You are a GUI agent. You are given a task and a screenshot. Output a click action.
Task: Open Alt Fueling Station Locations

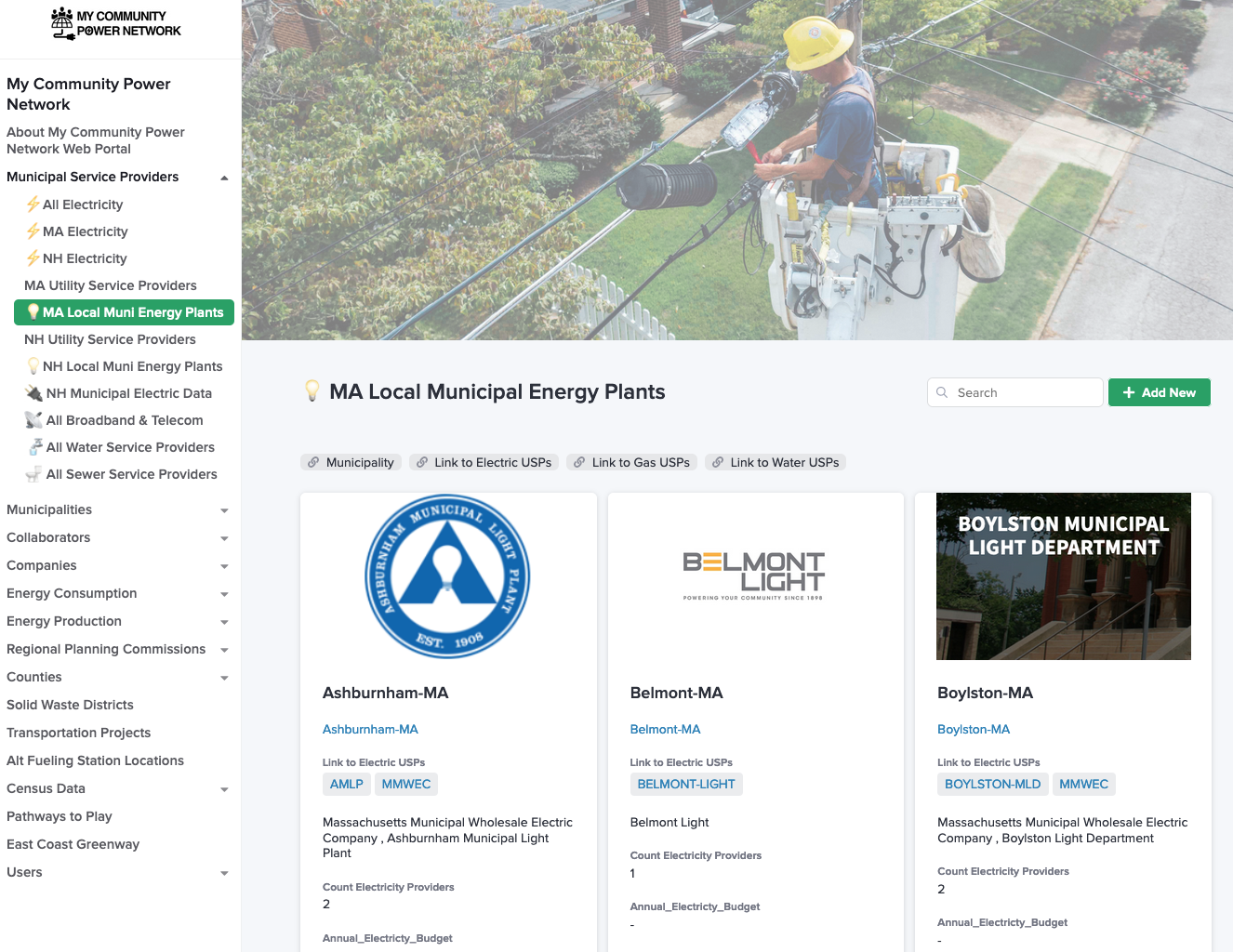pyautogui.click(x=95, y=760)
